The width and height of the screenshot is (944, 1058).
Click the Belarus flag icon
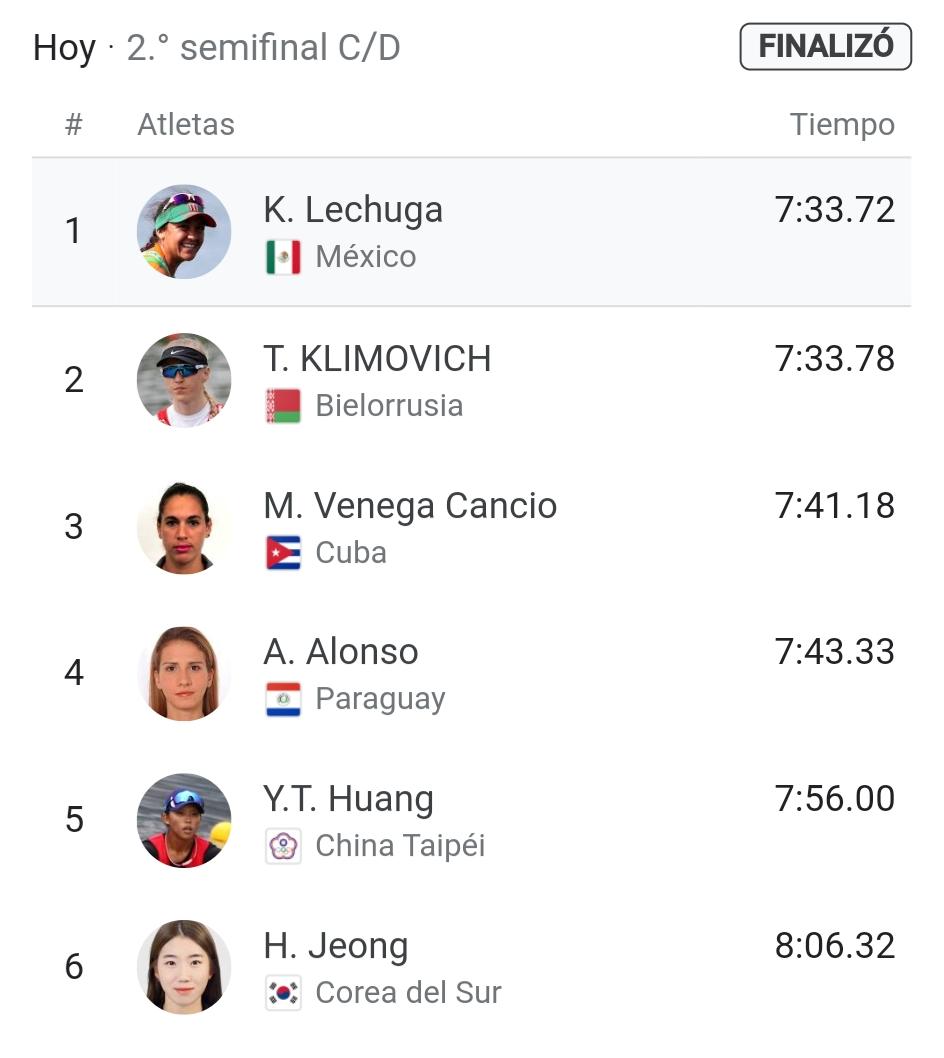(283, 406)
